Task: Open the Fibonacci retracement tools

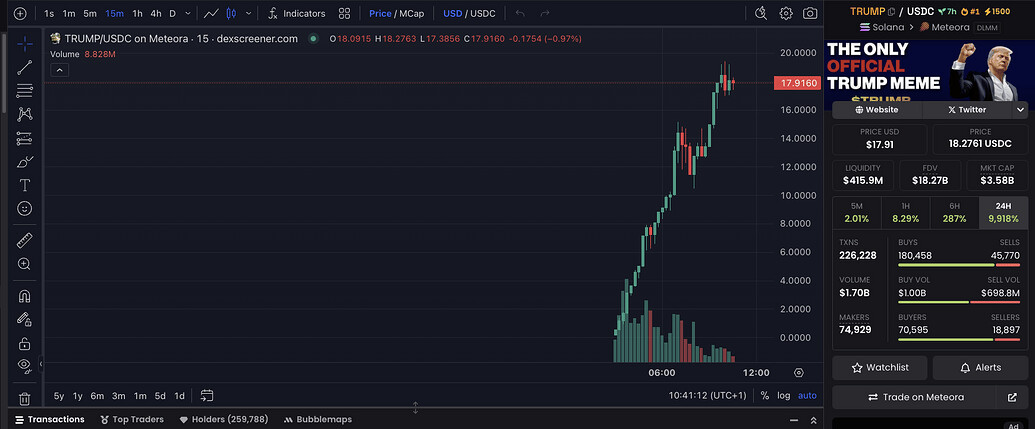Action: [24, 90]
